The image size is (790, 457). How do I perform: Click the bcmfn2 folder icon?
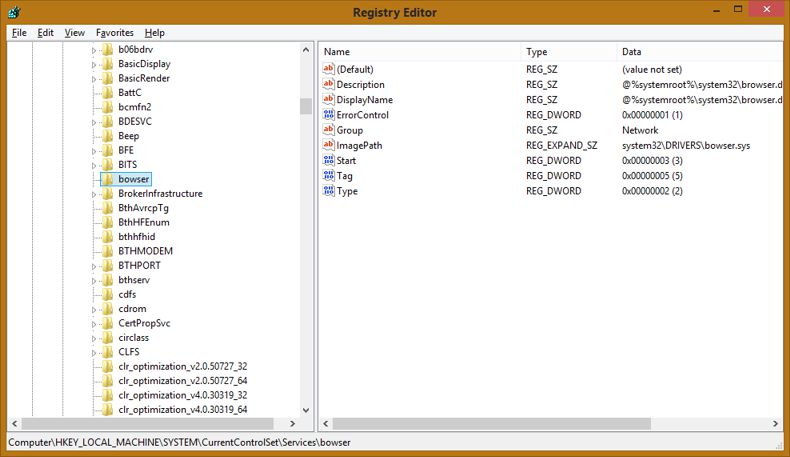pos(107,107)
